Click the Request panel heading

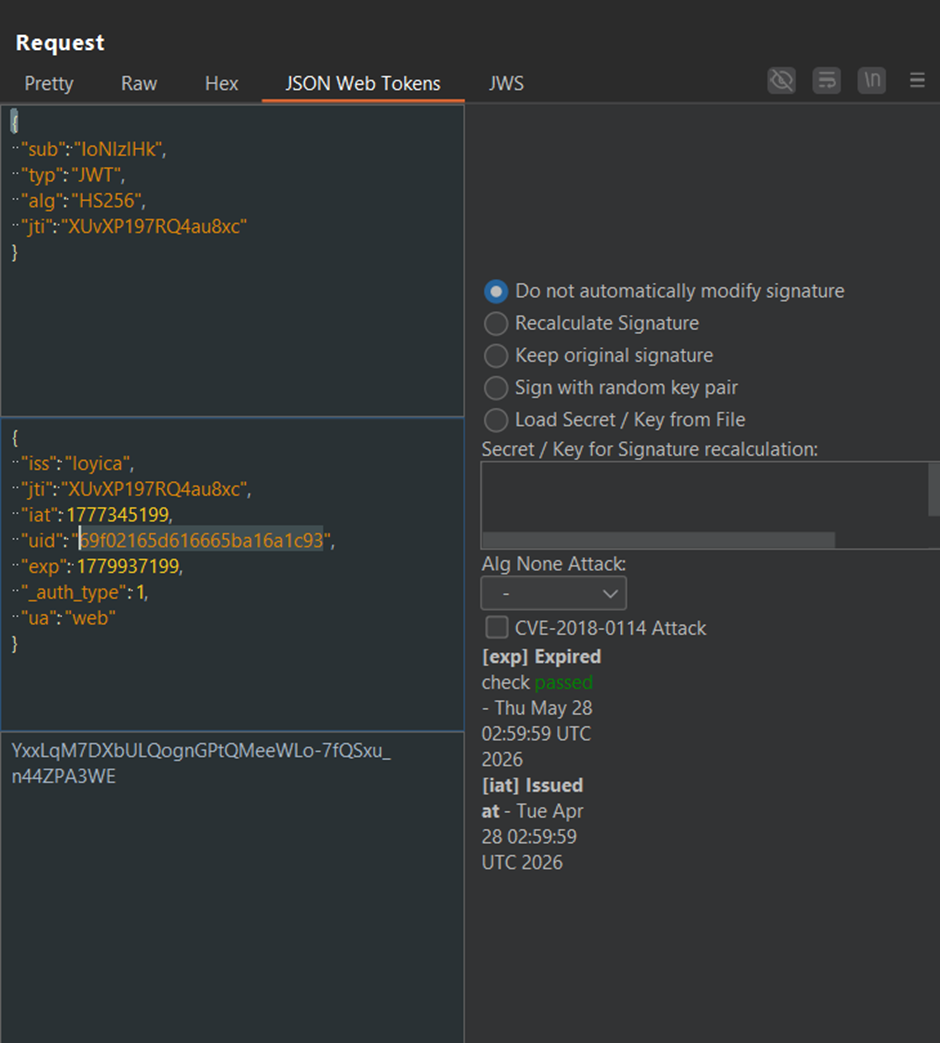coord(60,43)
